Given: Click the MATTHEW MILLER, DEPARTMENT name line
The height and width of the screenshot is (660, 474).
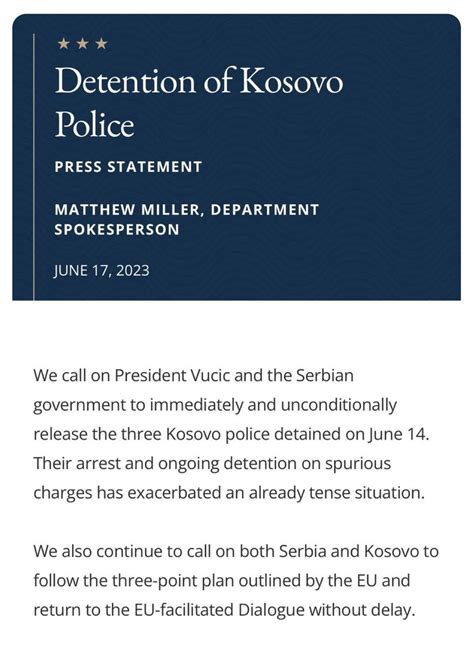Looking at the screenshot, I should (x=187, y=209).
